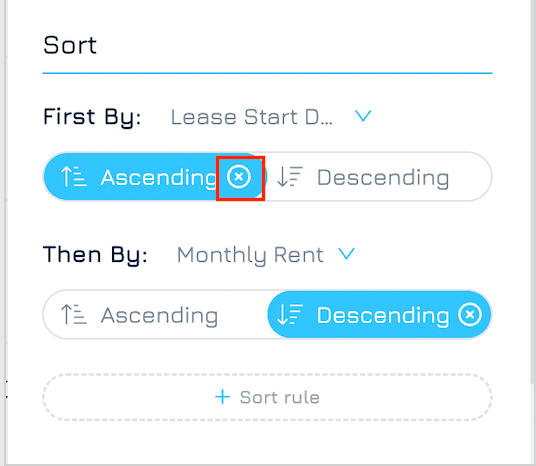Remove the Then By Descending selection
Viewport: 536px width, 466px height.
pyautogui.click(x=470, y=315)
